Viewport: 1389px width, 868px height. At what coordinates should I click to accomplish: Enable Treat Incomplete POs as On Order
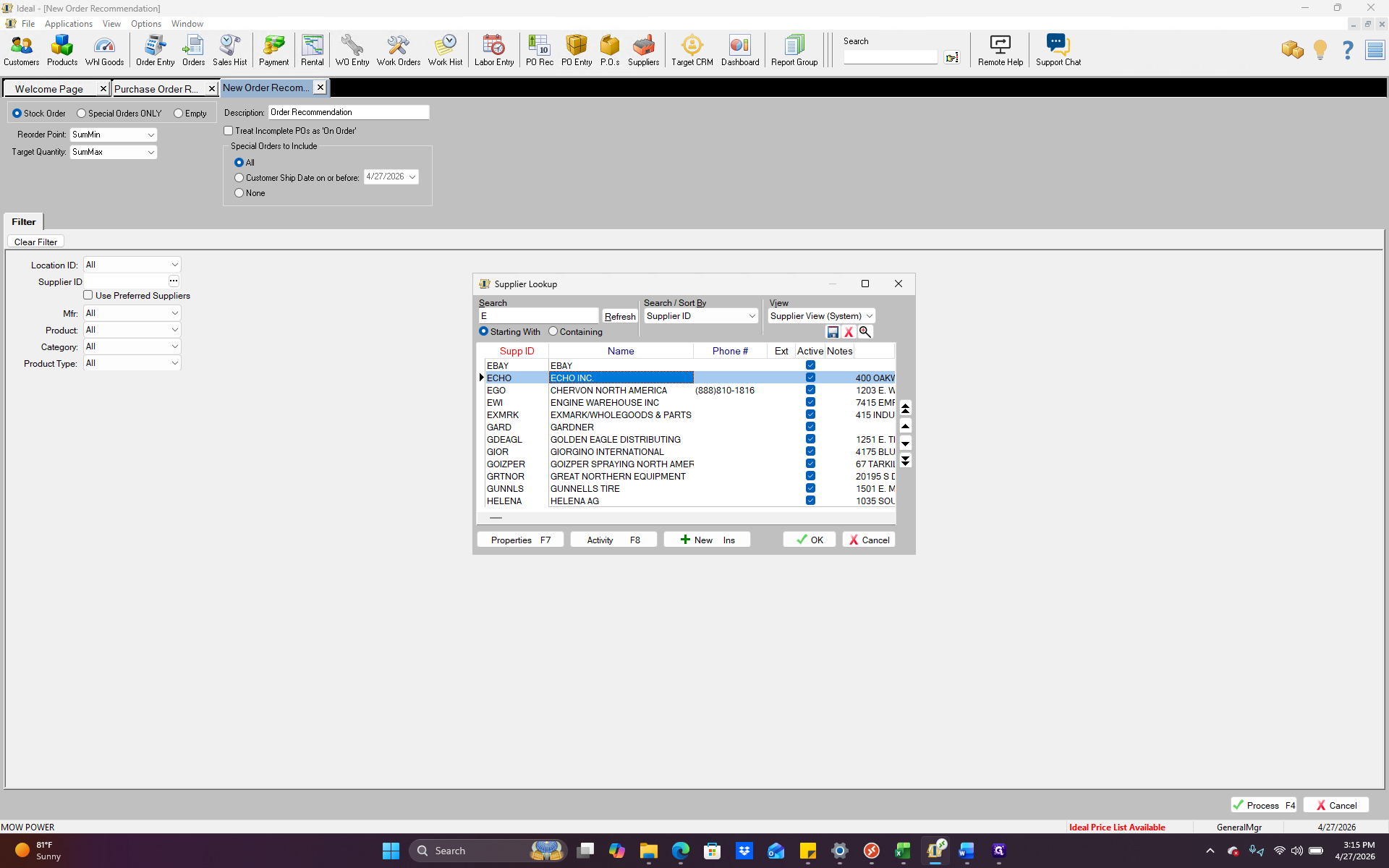coord(229,131)
